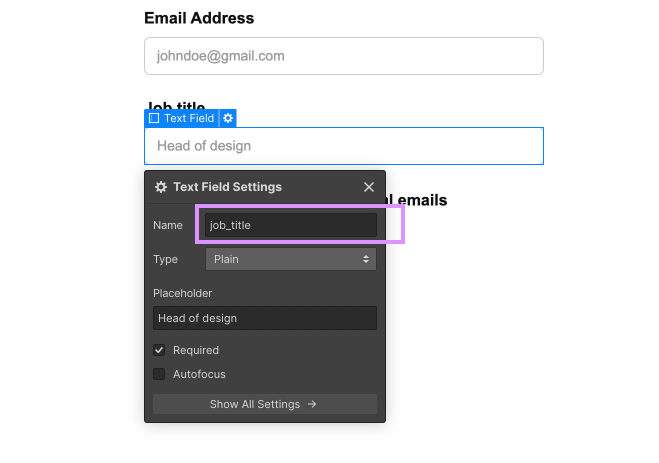Click the Autofocus label text
Image resolution: width=659 pixels, height=463 pixels.
(199, 374)
